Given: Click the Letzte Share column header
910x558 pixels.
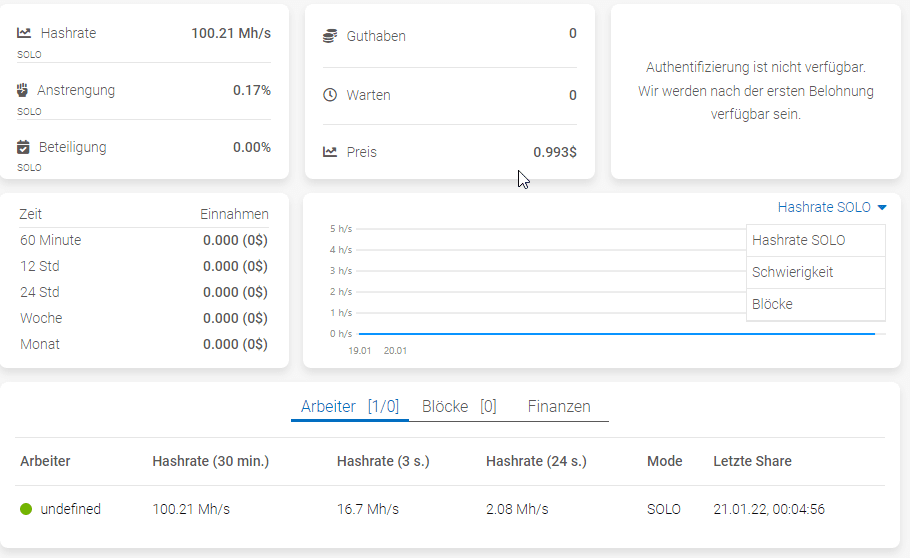Looking at the screenshot, I should tap(752, 461).
